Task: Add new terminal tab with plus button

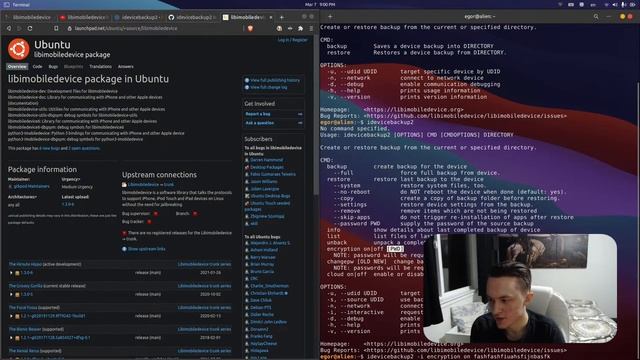Action: [x=330, y=17]
